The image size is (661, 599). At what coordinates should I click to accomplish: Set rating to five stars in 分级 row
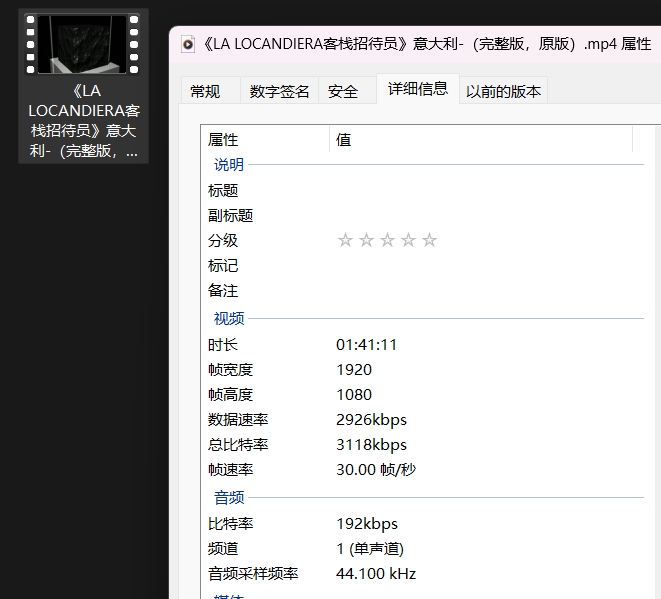click(x=430, y=240)
